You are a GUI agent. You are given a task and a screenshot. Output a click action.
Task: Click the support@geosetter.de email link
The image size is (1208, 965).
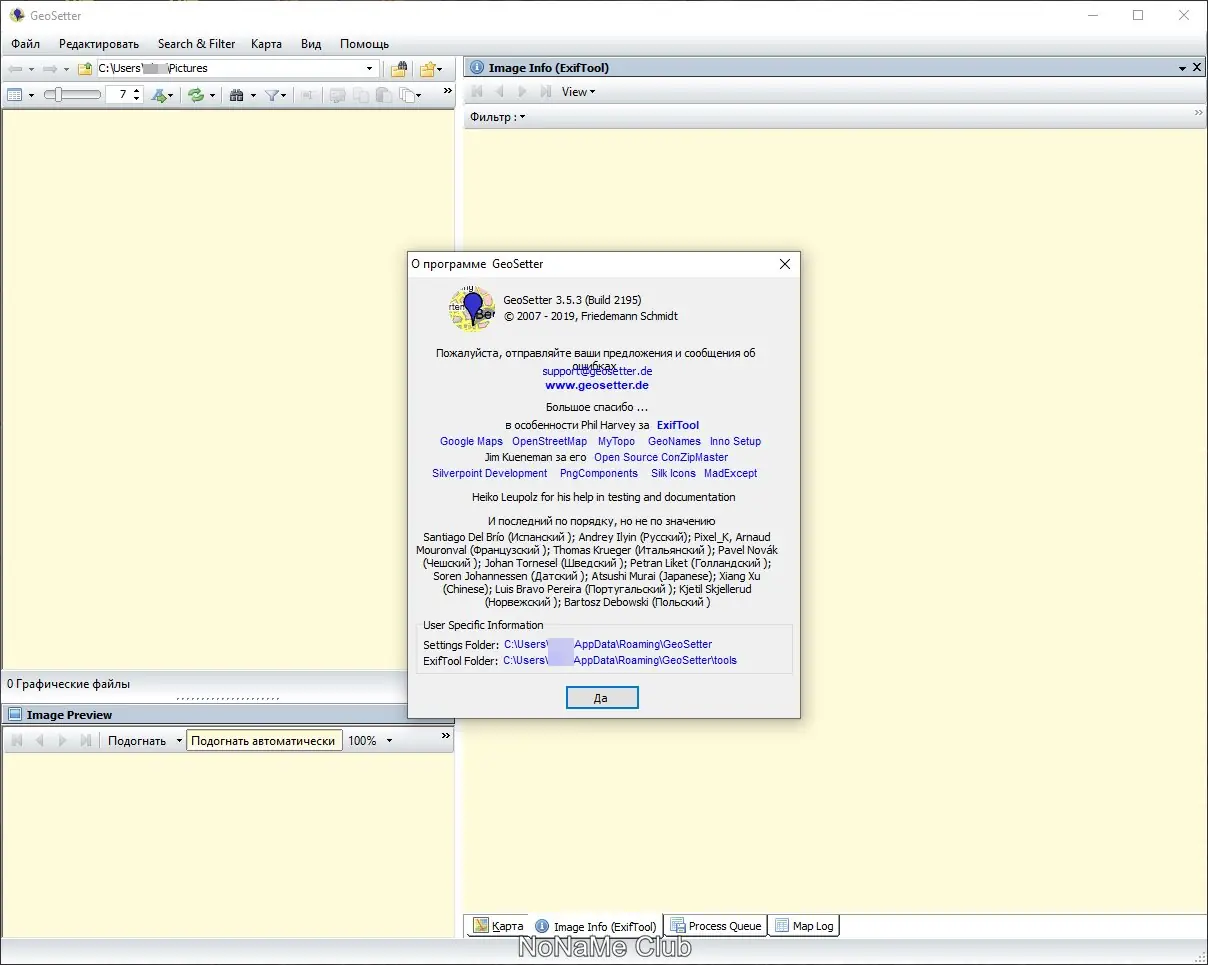[597, 371]
